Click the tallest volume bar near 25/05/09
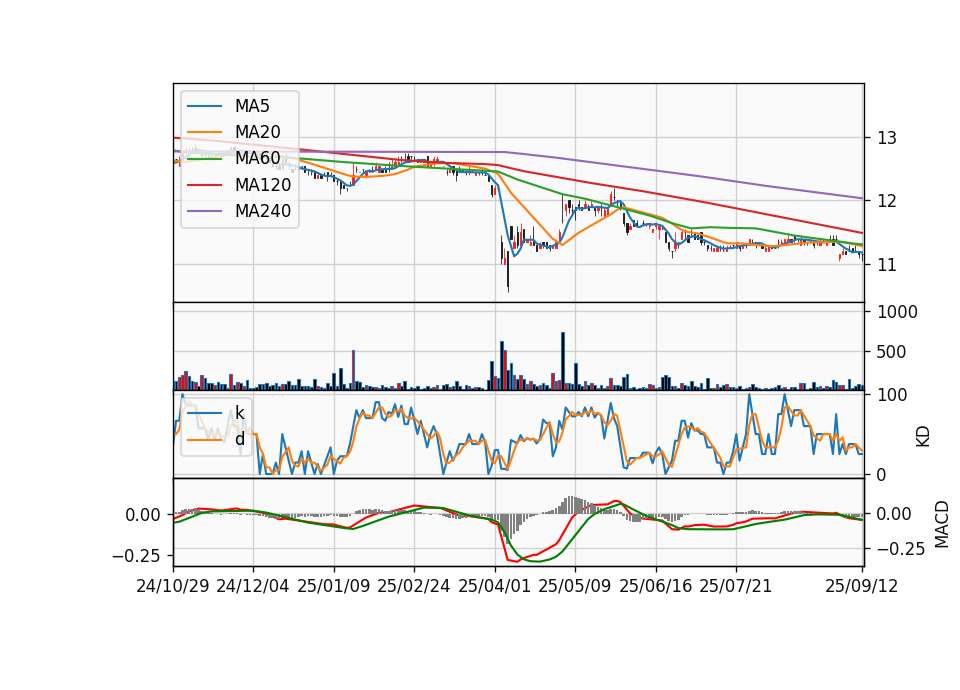The image size is (960, 690). click(x=563, y=361)
